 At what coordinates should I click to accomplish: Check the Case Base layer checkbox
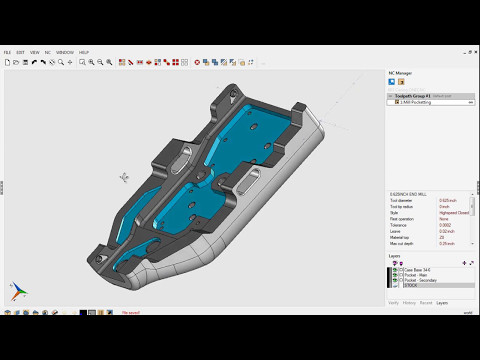pos(401,270)
